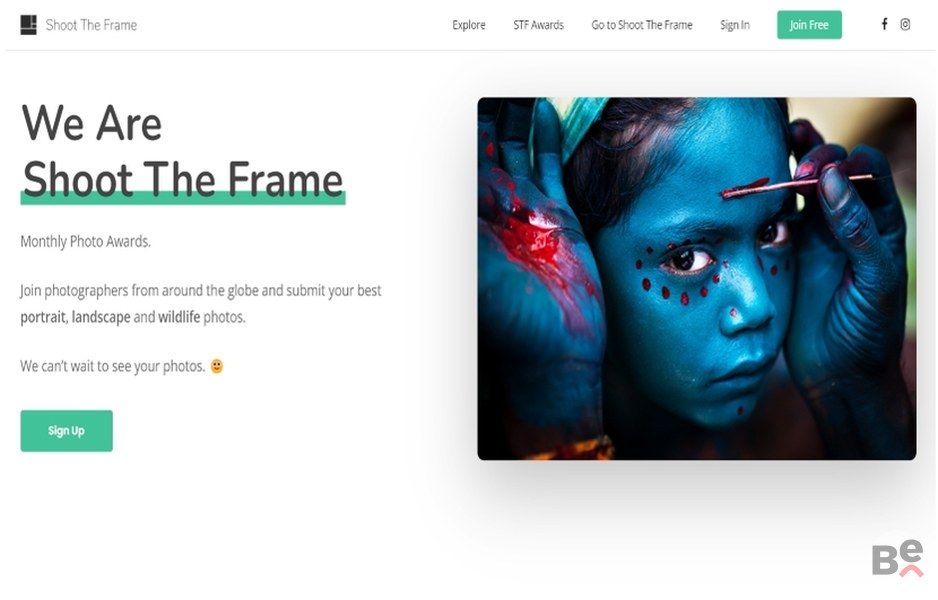Open the STF Awards menu item

click(x=538, y=25)
